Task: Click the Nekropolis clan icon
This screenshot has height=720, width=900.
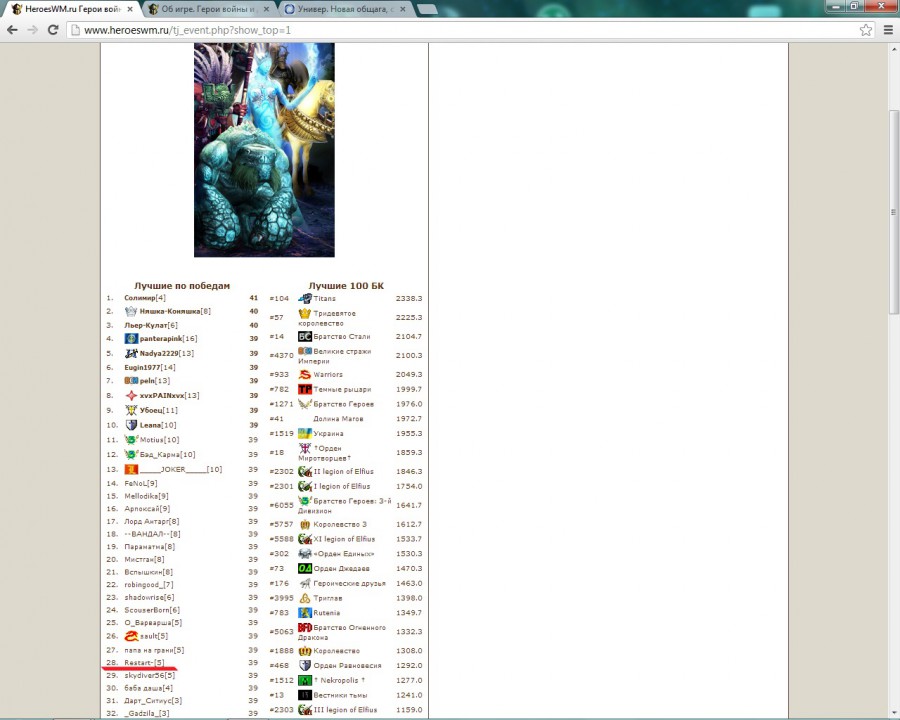Action: tap(305, 680)
